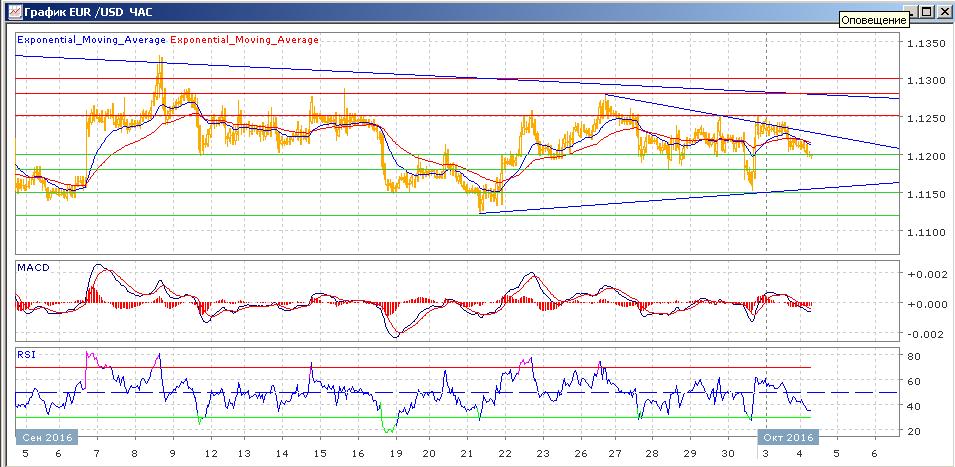
Task: Click the date 19 on time axis
Action: click(396, 454)
